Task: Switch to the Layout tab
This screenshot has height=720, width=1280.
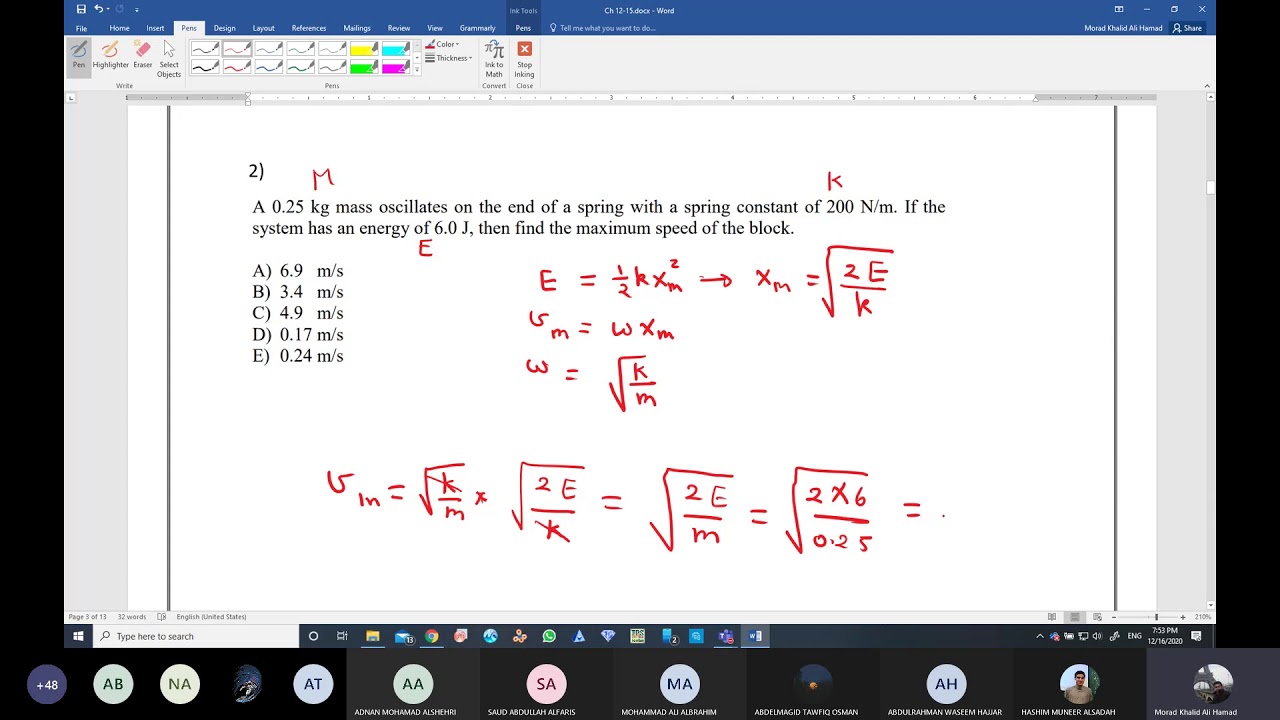Action: [x=263, y=28]
